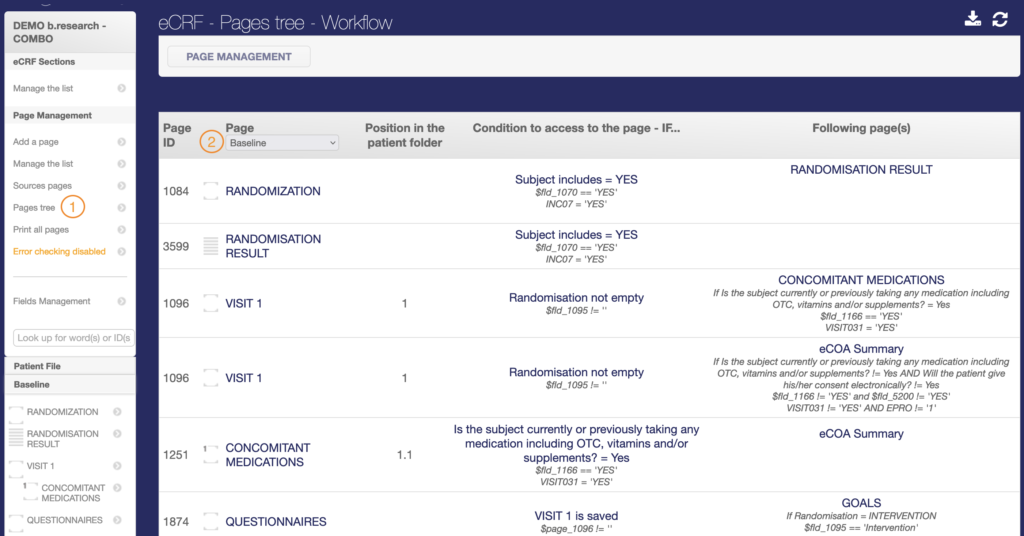
Task: Click arrow next to eCRF Manage the list
Action: coord(121,89)
